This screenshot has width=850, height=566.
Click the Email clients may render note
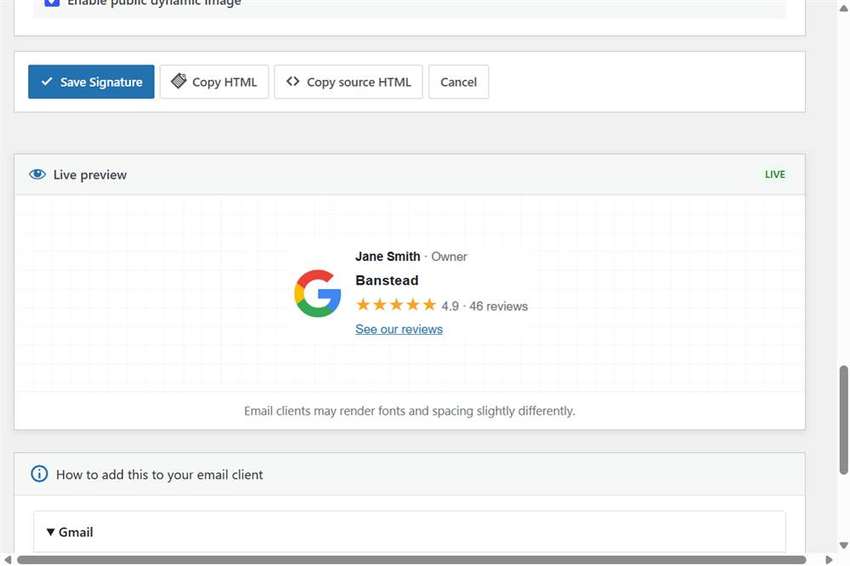tap(409, 411)
